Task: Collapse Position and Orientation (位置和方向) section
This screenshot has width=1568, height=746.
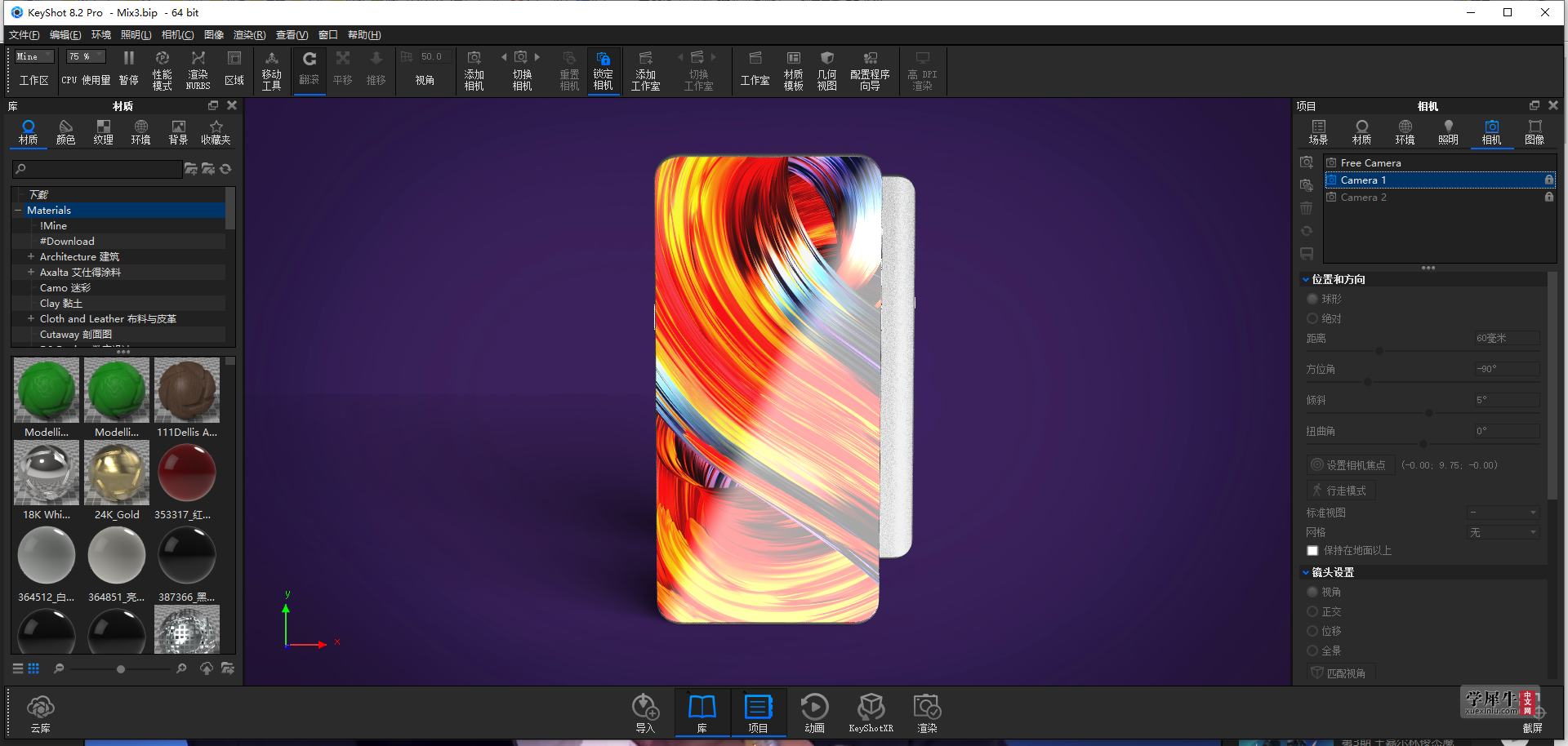Action: (1306, 280)
